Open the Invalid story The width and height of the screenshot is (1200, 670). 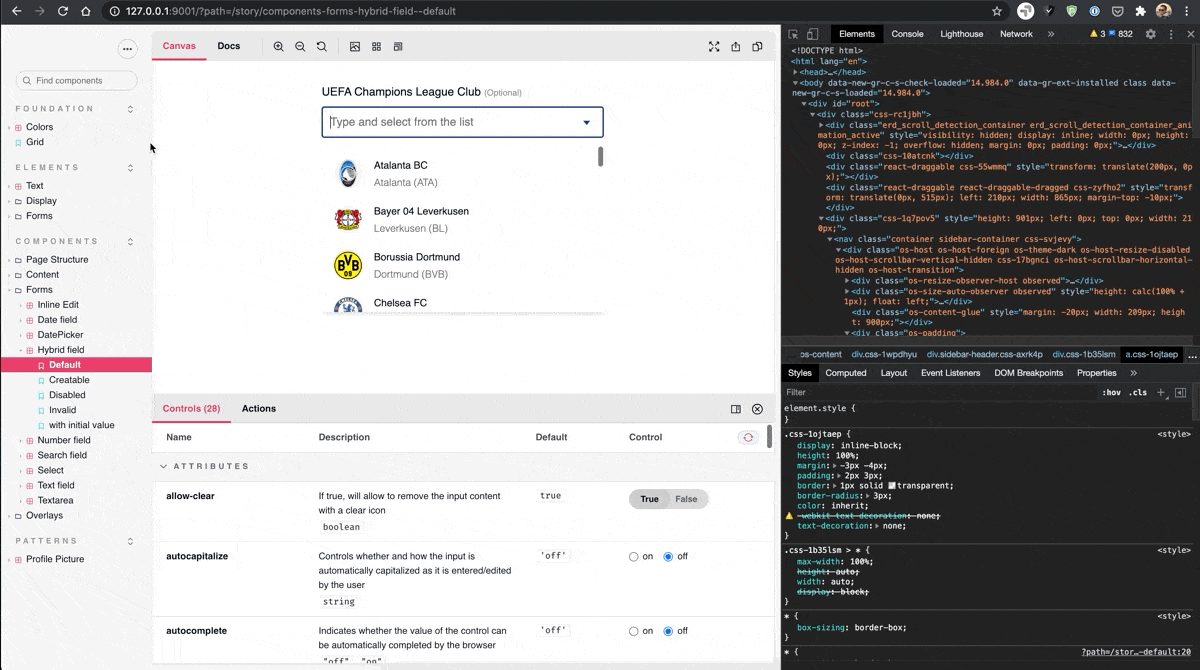(63, 410)
